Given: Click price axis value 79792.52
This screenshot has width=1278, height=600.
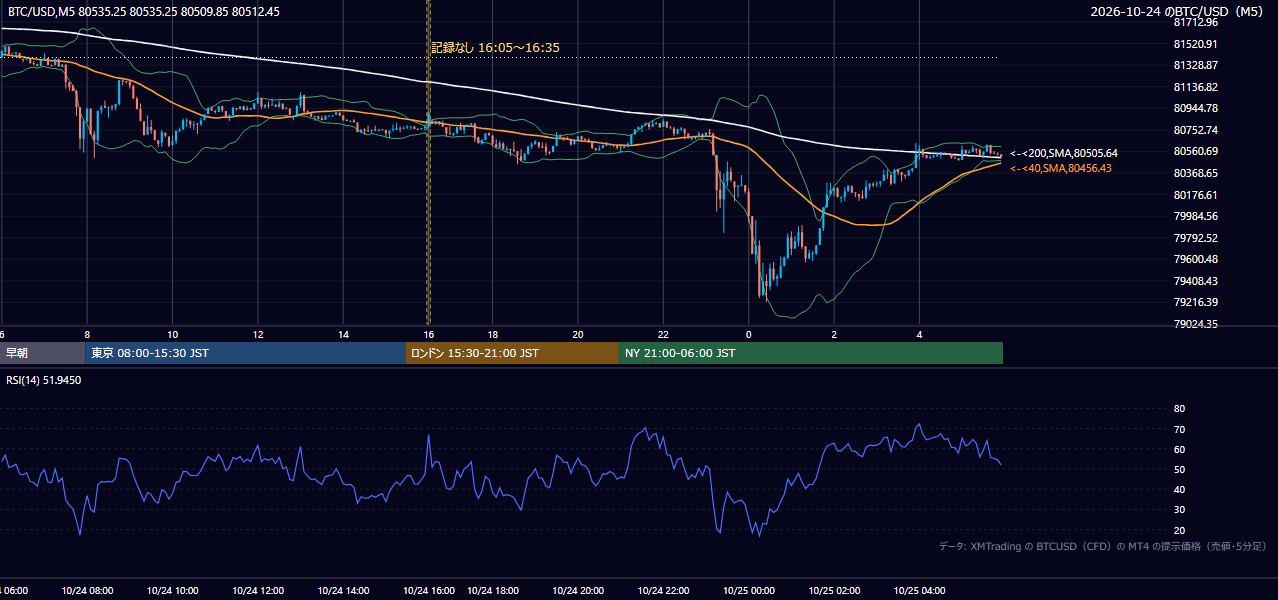Looking at the screenshot, I should 1195,238.
